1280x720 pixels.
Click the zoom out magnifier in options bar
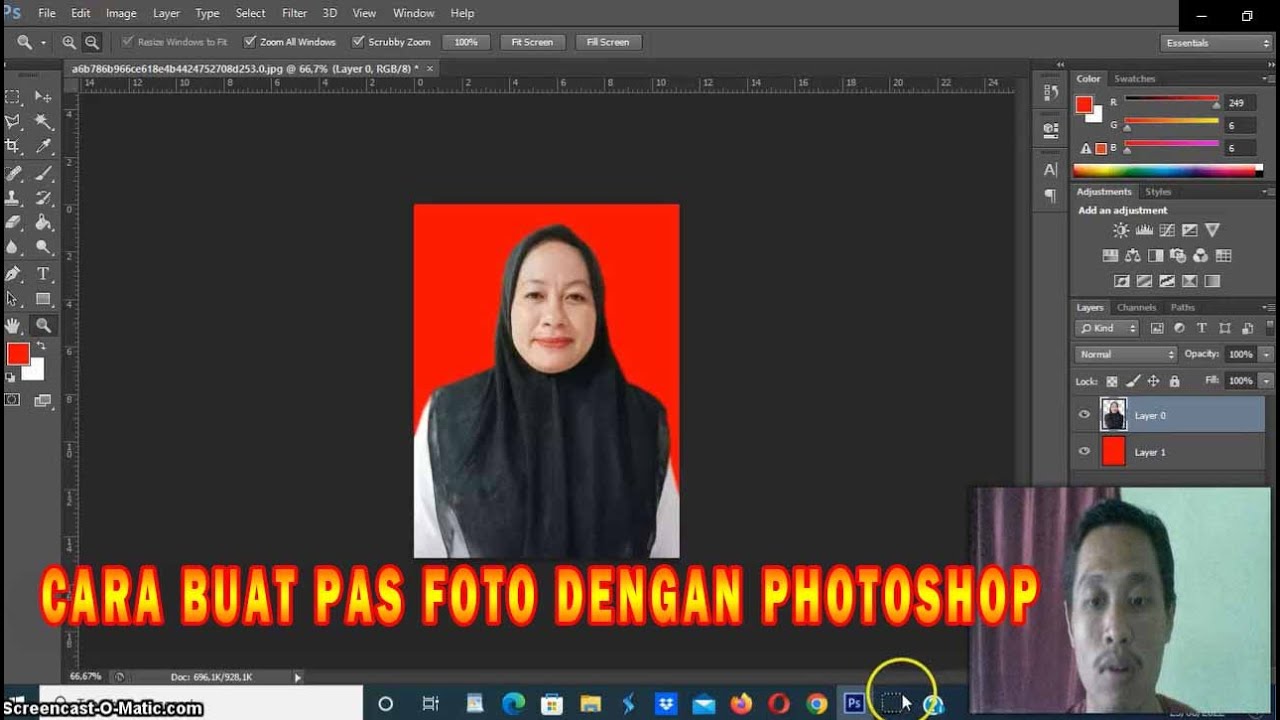point(92,42)
